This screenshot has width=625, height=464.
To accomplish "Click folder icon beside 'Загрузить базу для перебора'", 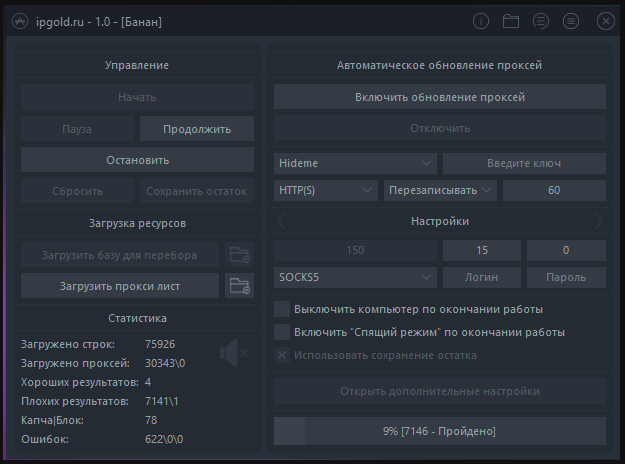I will [239, 255].
